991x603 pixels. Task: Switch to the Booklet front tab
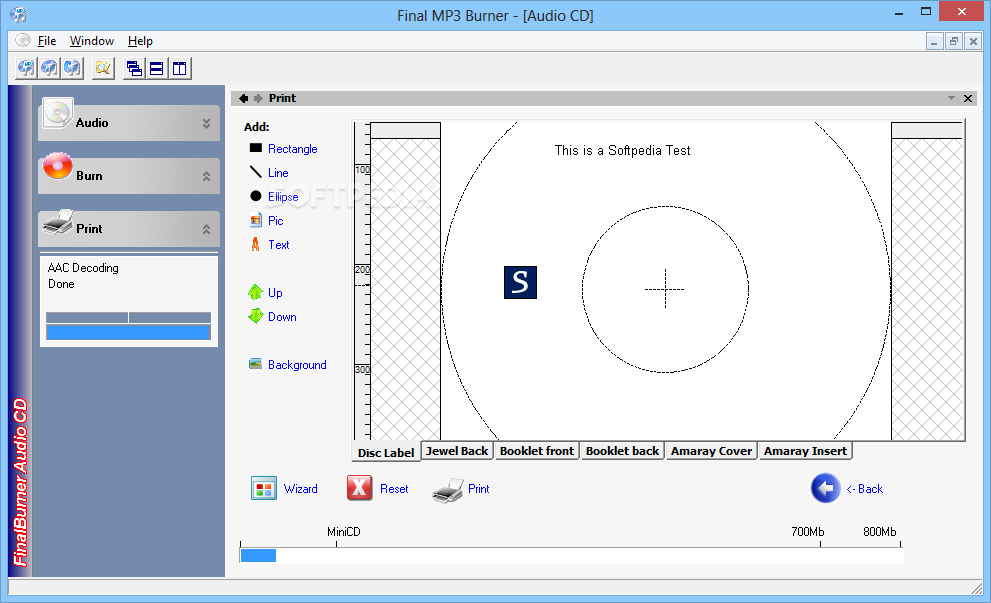point(537,451)
